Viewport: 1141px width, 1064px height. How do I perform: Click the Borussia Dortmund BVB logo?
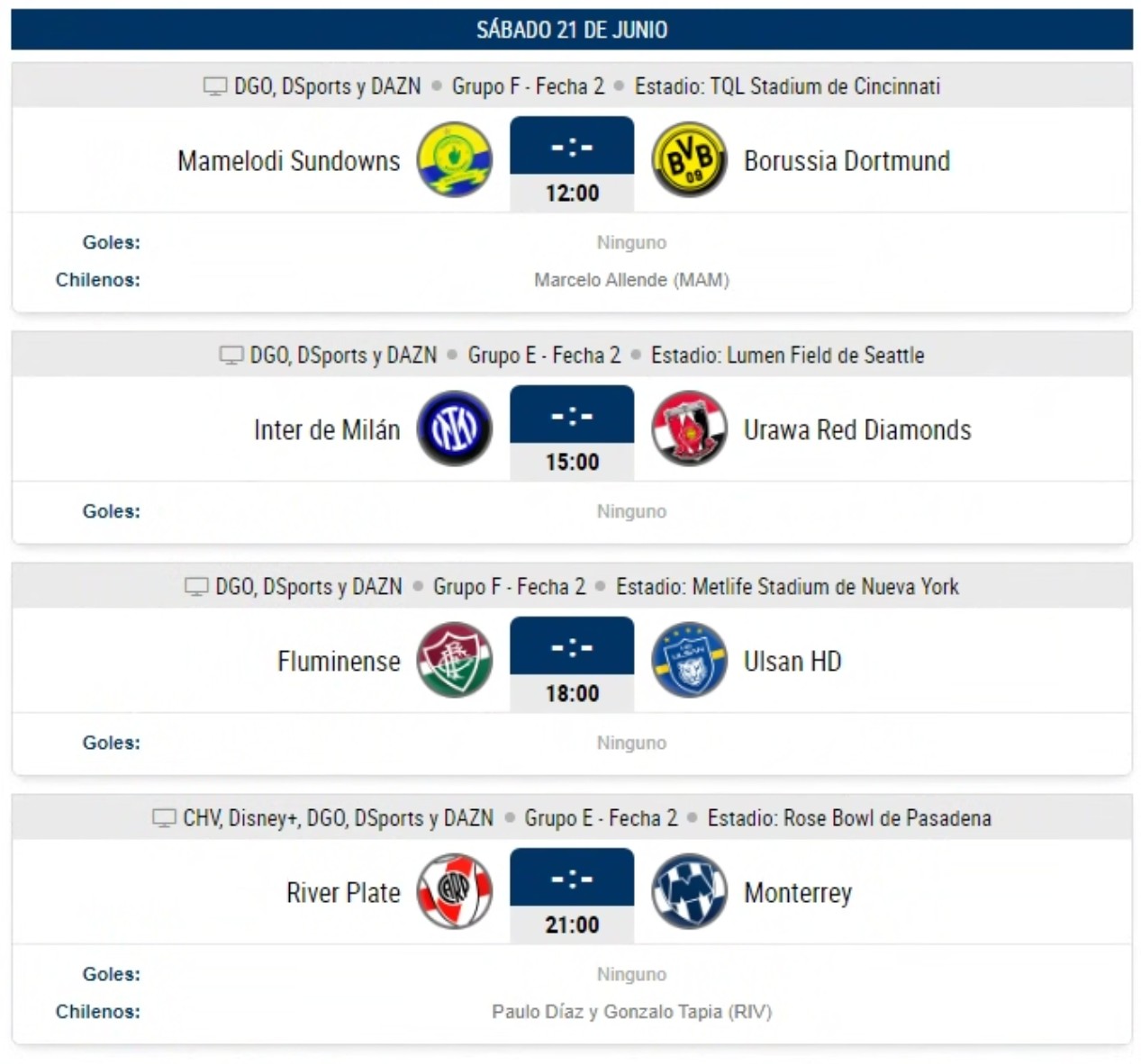(x=689, y=160)
